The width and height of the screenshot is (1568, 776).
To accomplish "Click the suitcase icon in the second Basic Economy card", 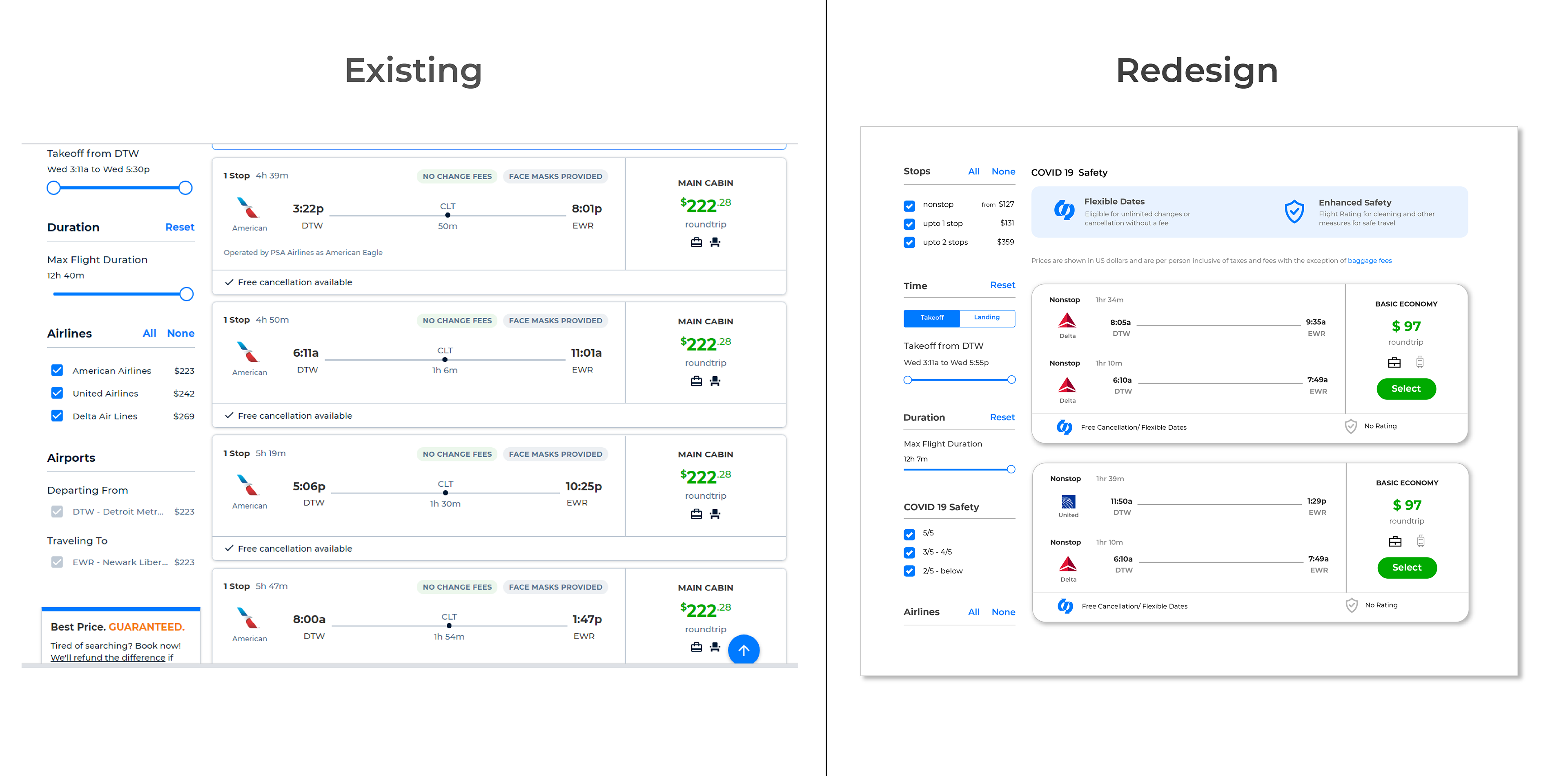I will (x=1395, y=542).
